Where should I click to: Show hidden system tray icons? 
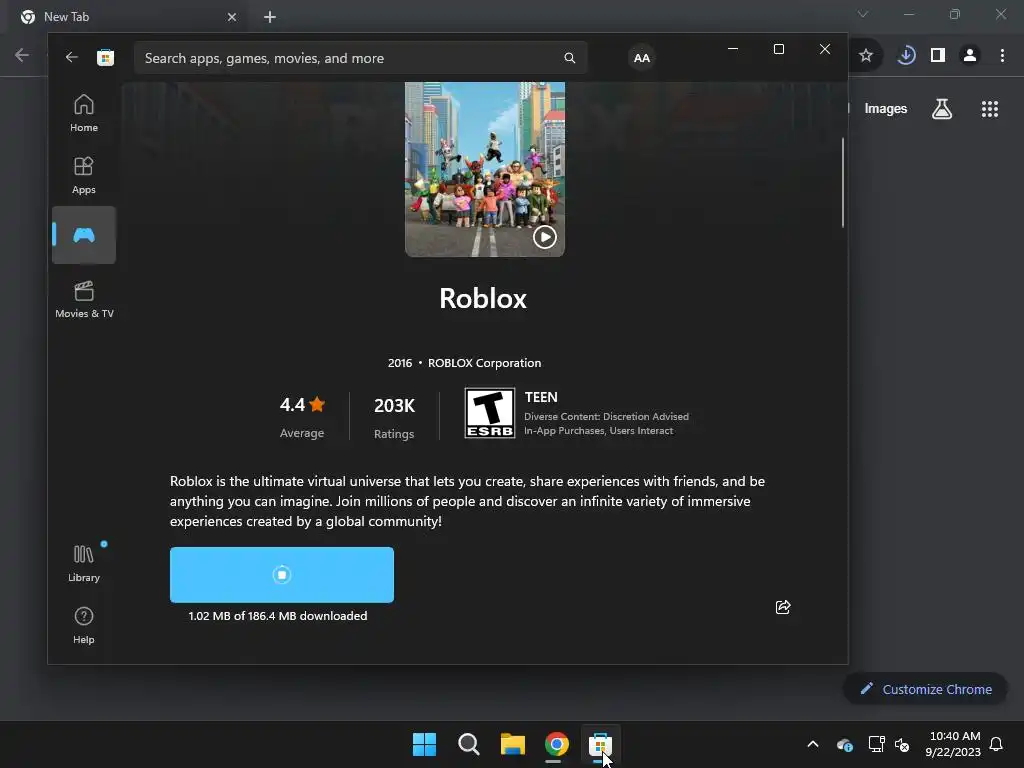pyautogui.click(x=813, y=744)
